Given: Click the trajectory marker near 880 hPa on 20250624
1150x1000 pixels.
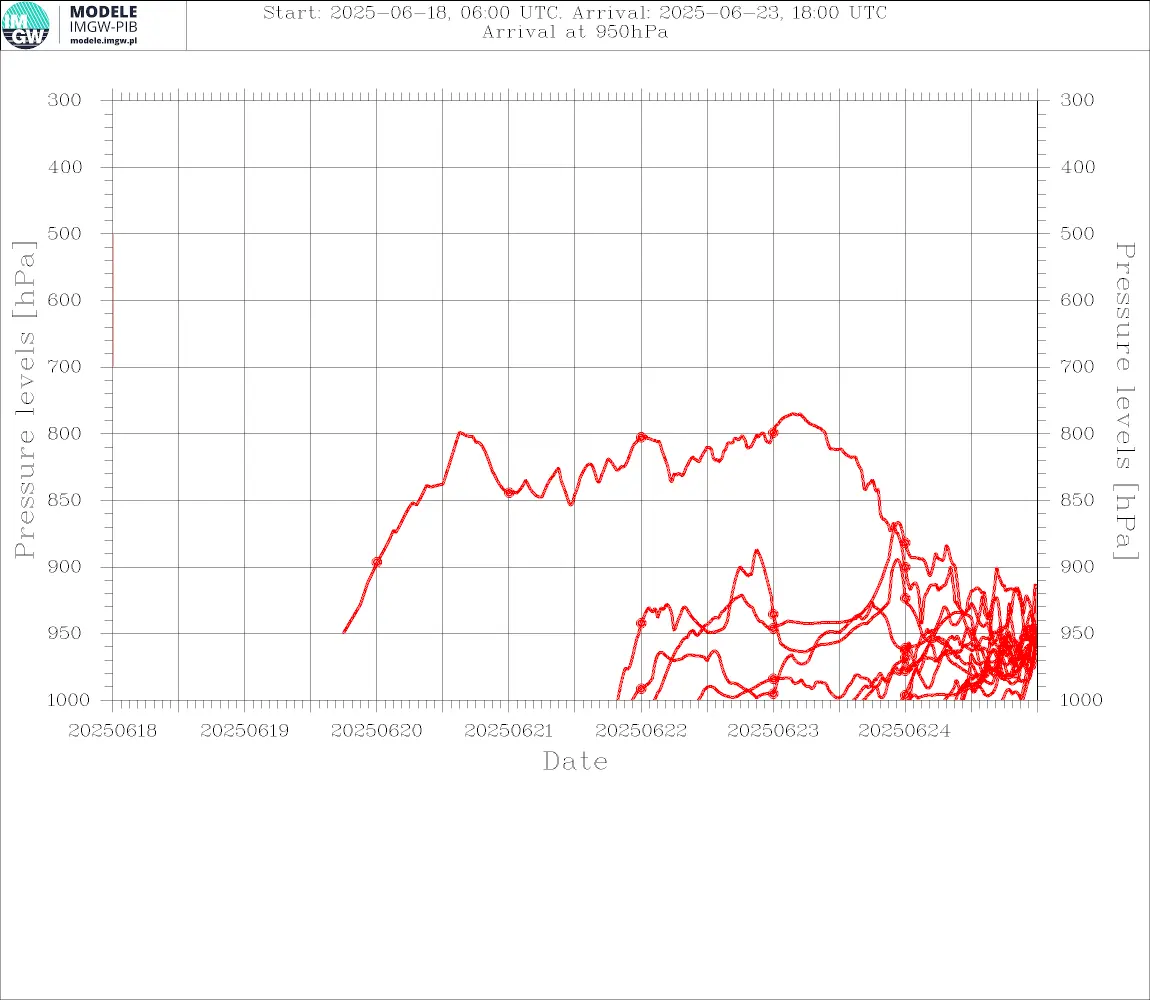Looking at the screenshot, I should (905, 543).
